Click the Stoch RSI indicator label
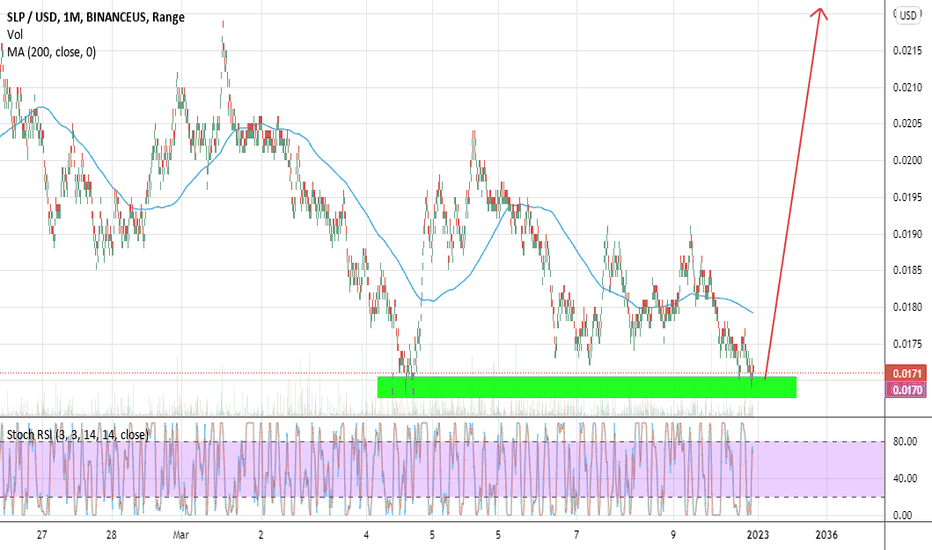932x550 pixels. (78, 435)
